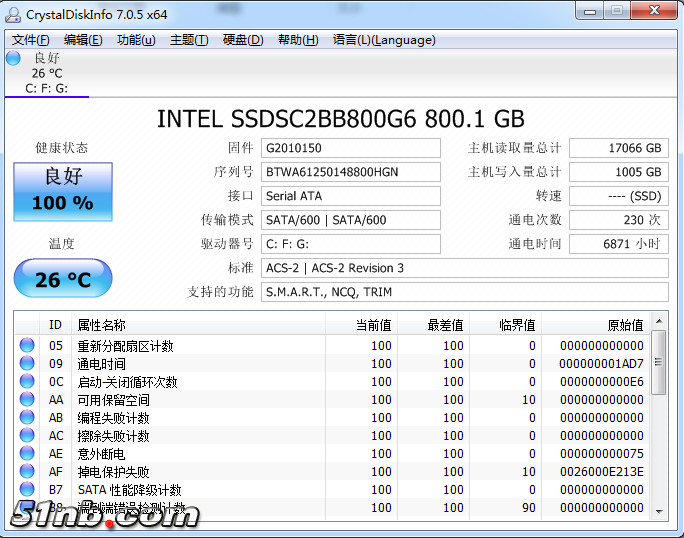Click the transfer mode field SATA/600 | SATA/600

coord(351,220)
